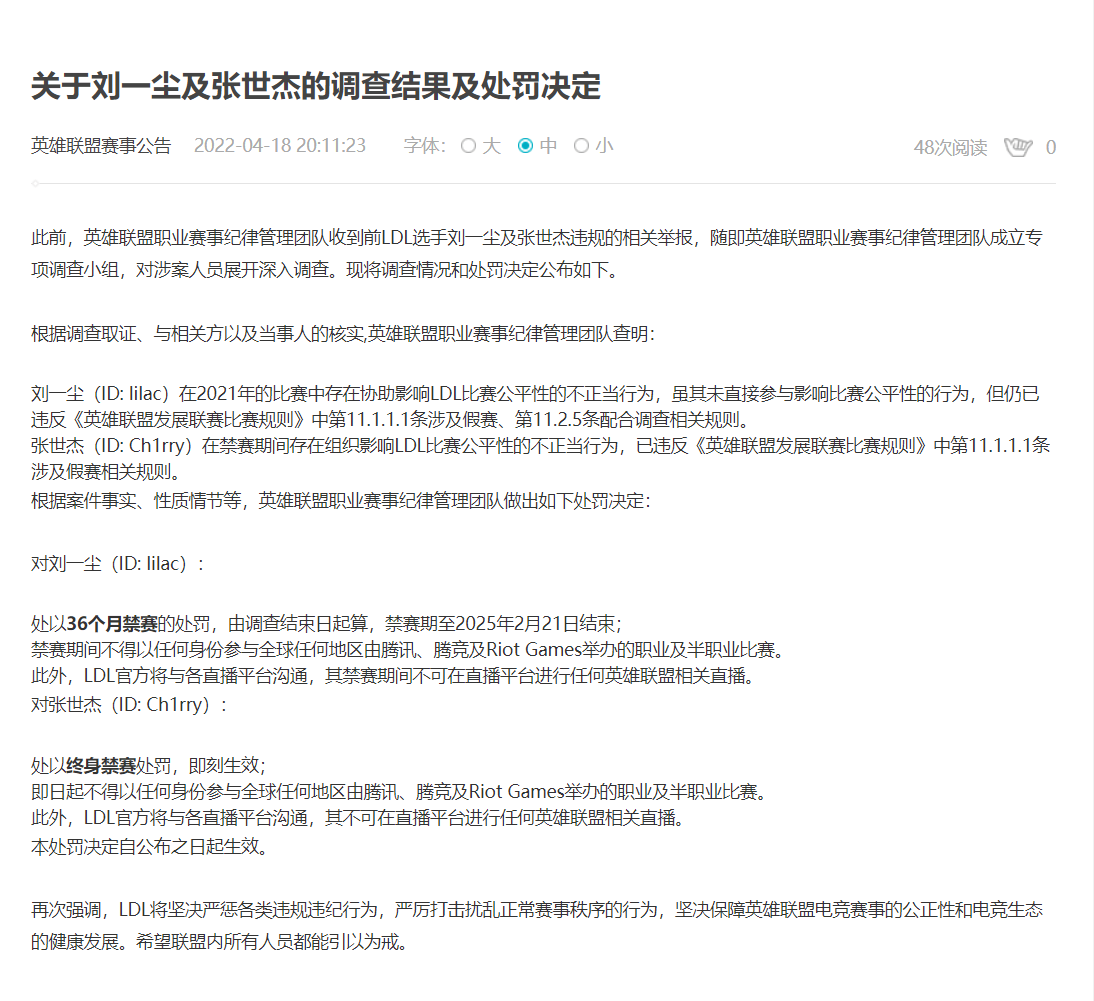The width and height of the screenshot is (1094, 1001).
Task: Select the 大 large font size radio
Action: pyautogui.click(x=468, y=146)
